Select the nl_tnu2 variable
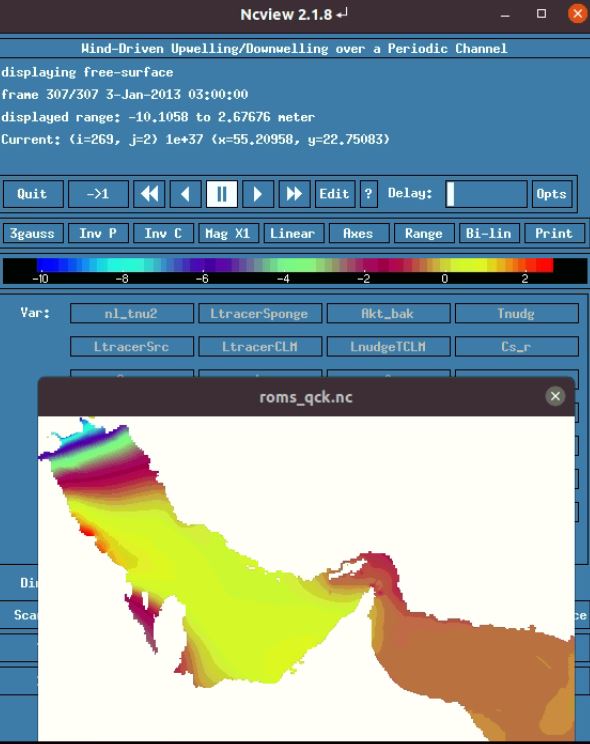The width and height of the screenshot is (590, 744). coord(131,314)
